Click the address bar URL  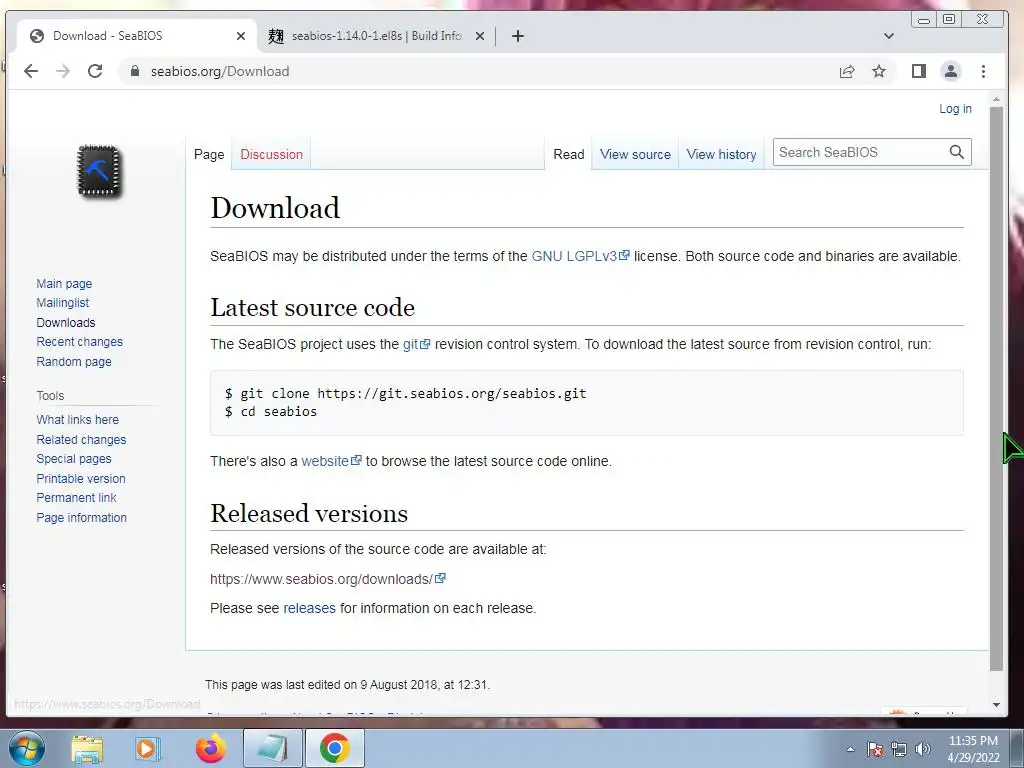coord(220,71)
